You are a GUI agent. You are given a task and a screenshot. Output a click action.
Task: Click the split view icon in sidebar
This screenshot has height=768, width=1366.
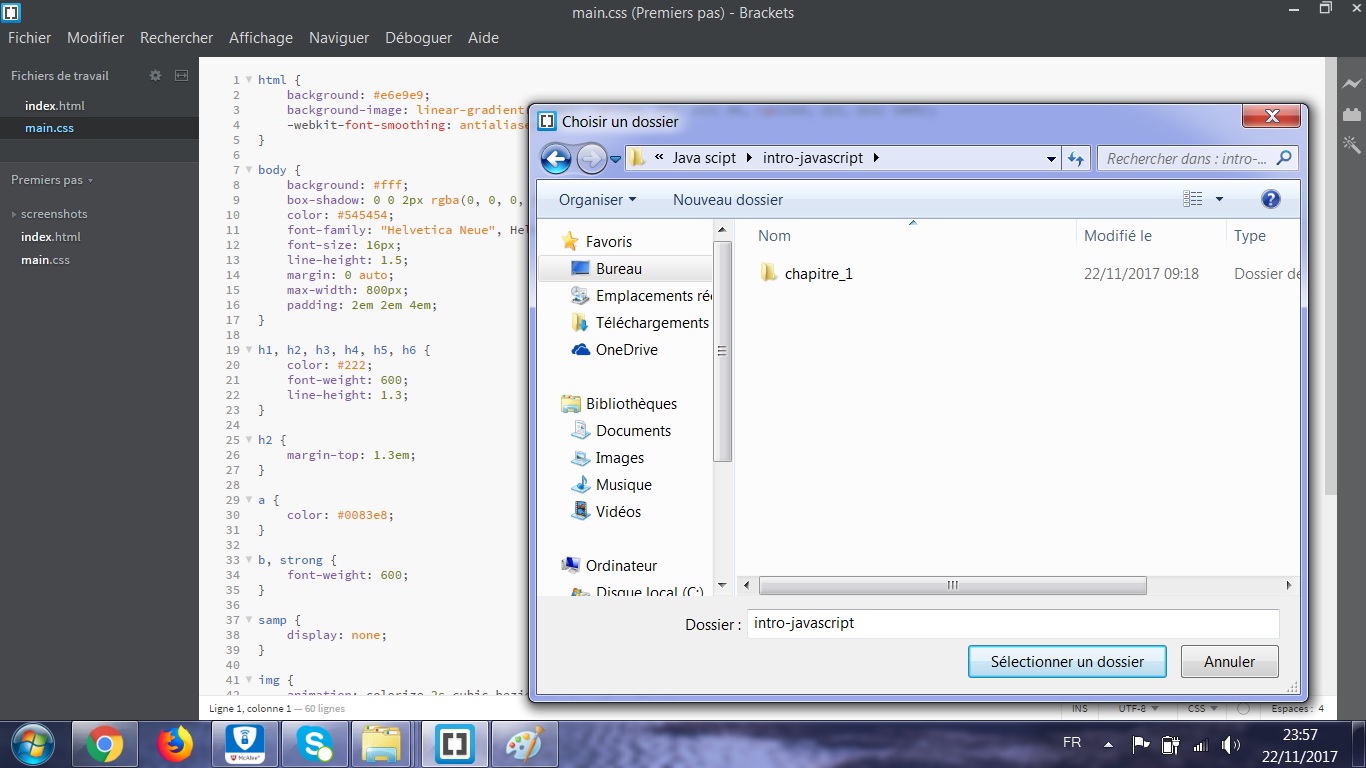(x=181, y=76)
